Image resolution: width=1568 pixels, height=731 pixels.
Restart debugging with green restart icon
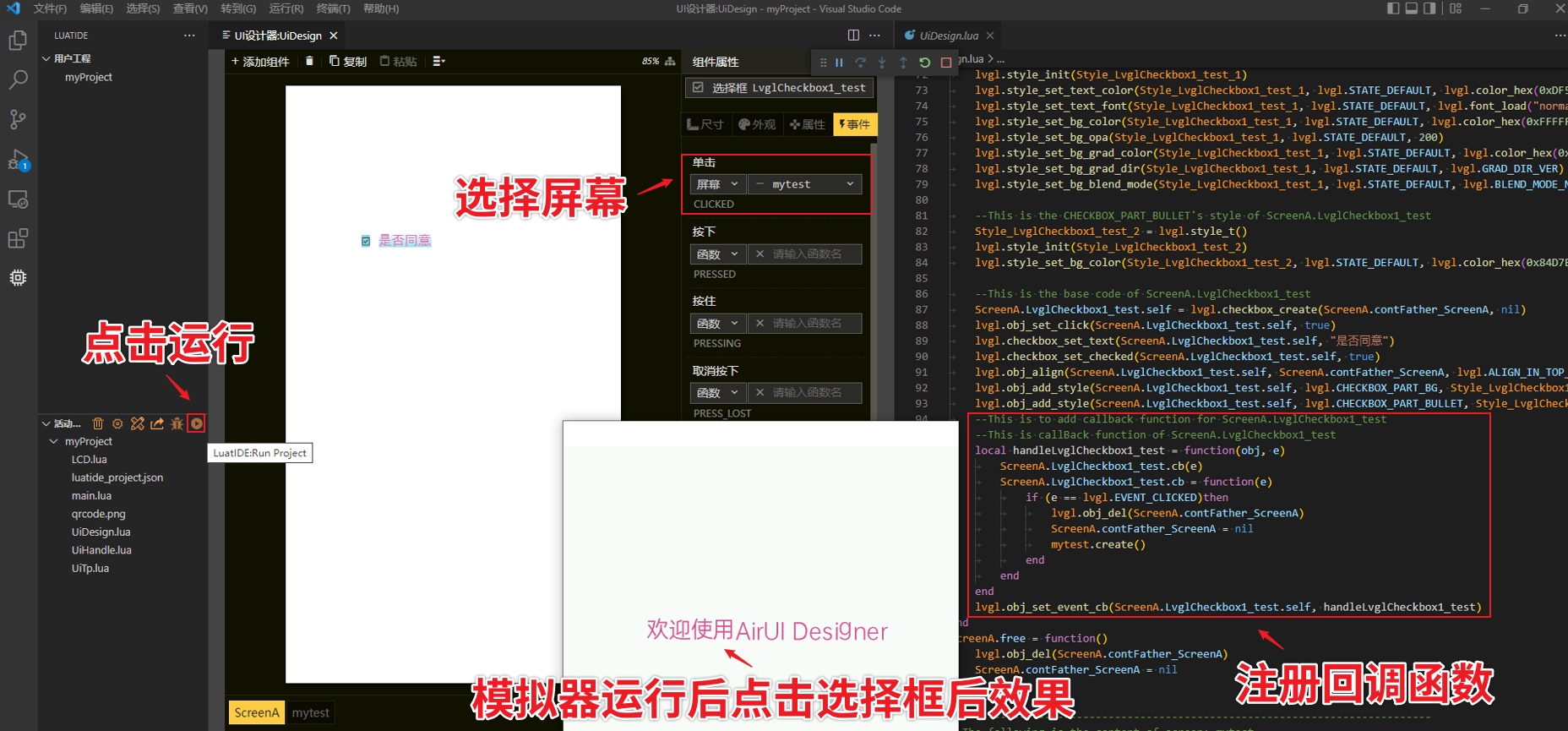(924, 62)
